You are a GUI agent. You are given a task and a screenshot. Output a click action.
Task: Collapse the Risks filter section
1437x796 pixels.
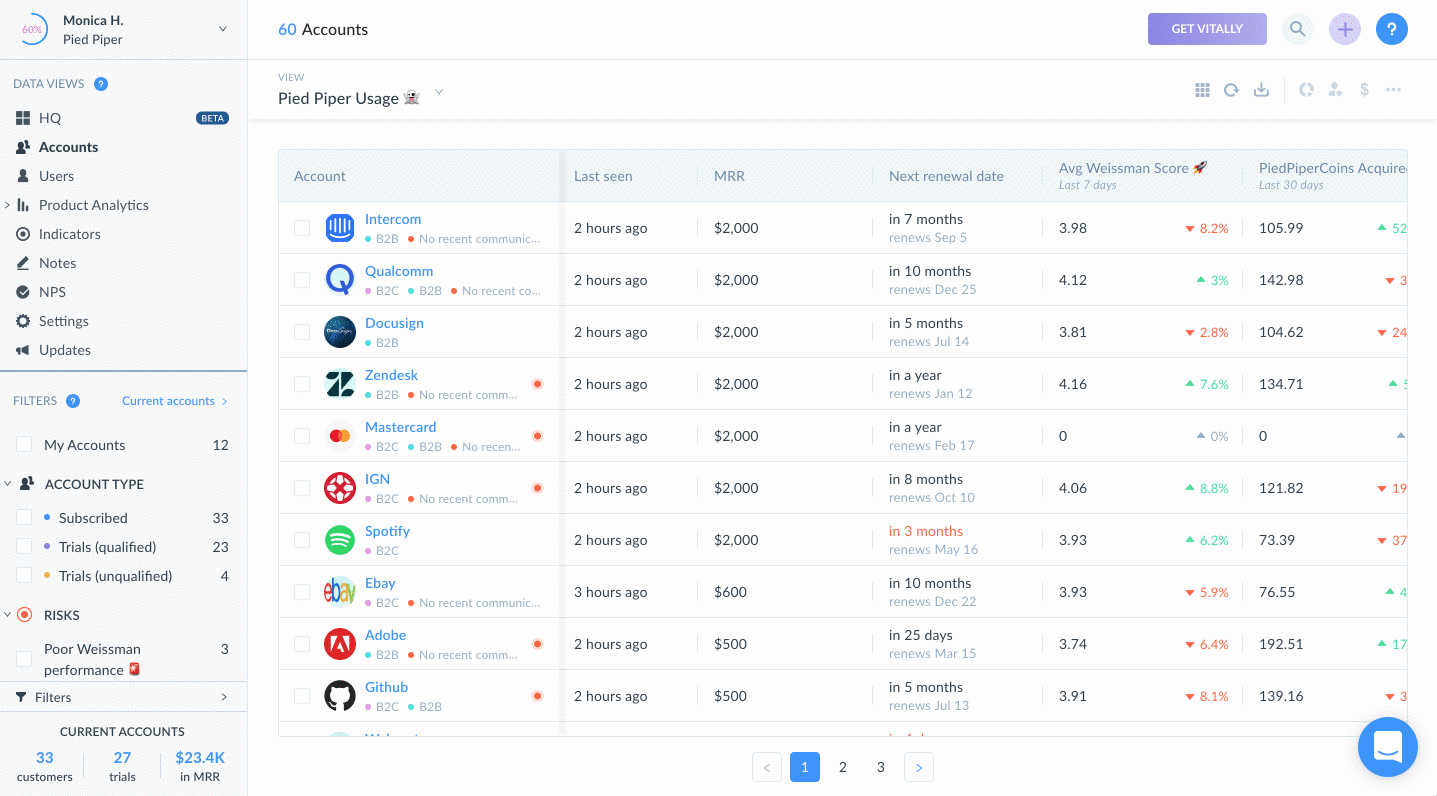click(8, 615)
